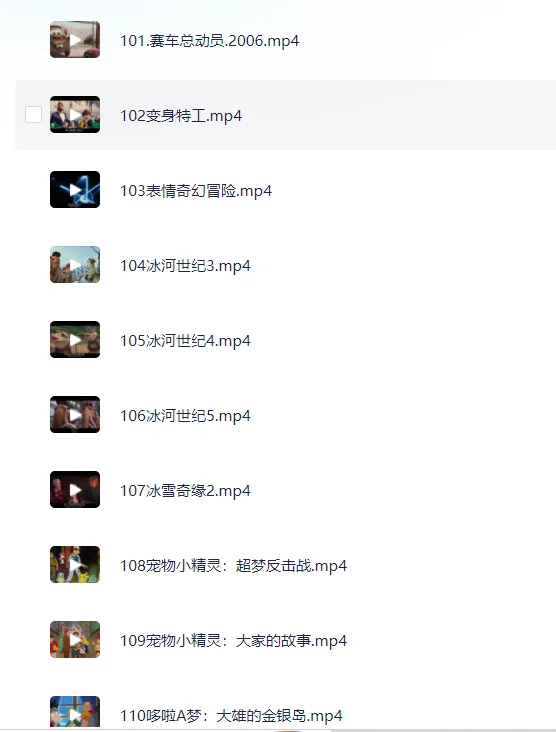Open 108宠物小精灵：超梦反击战.mp4 file name
This screenshot has width=556, height=732.
(233, 566)
